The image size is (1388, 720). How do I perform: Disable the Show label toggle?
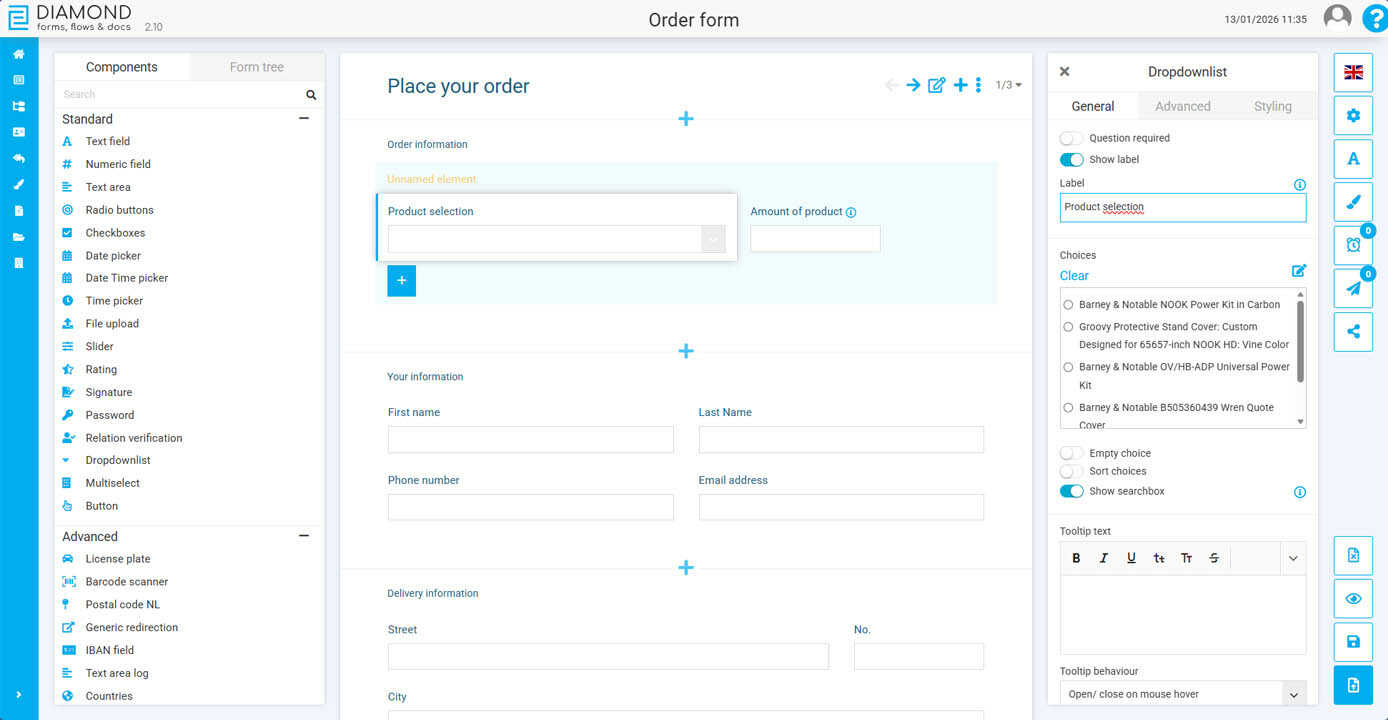1071,159
